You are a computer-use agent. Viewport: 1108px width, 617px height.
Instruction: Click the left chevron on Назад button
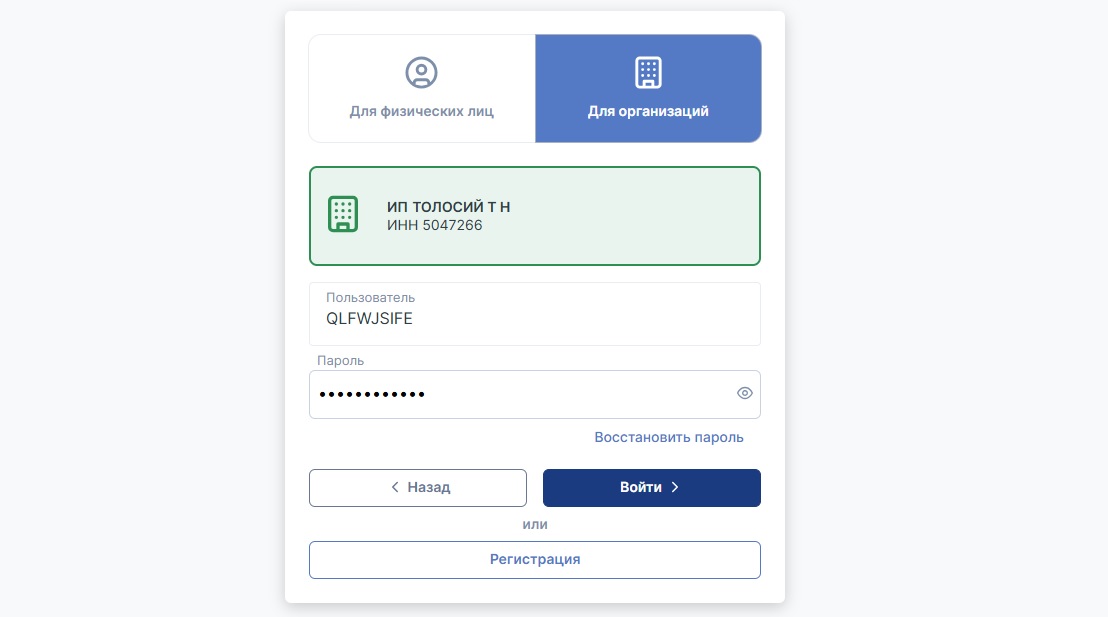[x=395, y=487]
